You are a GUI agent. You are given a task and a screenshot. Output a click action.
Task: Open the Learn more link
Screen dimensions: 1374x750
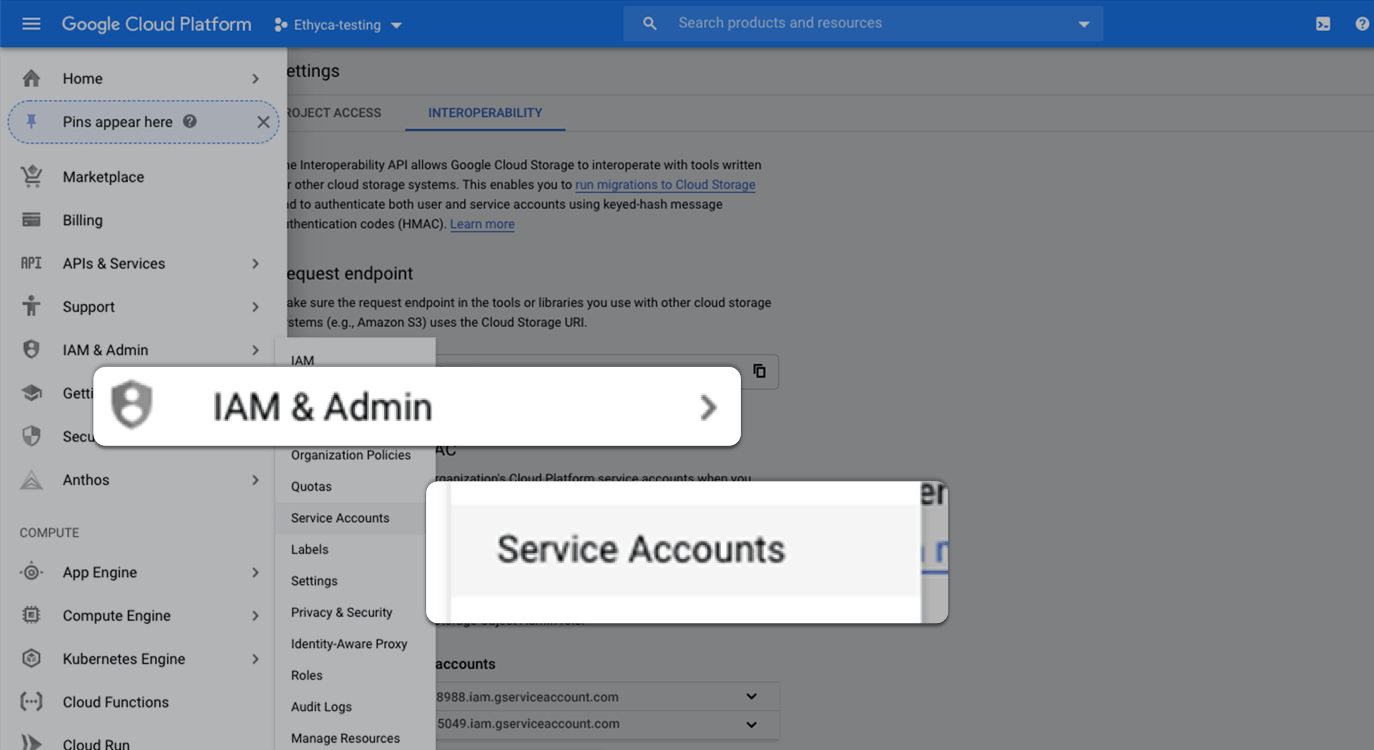tap(482, 224)
